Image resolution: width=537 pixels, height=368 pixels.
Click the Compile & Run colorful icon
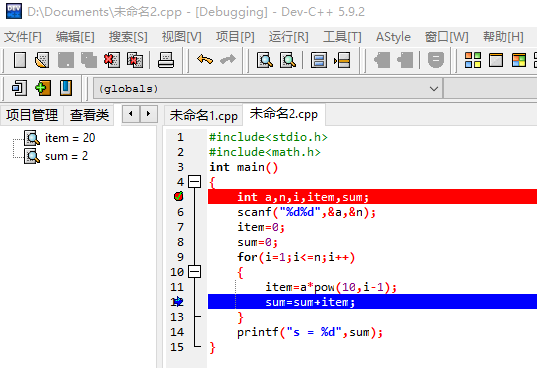pyautogui.click(x=519, y=60)
